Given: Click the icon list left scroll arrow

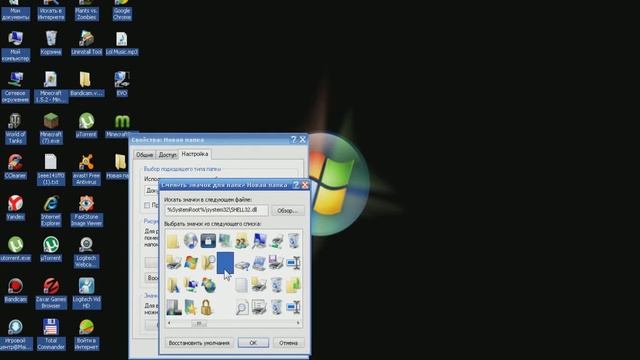Looking at the screenshot, I should 169,323.
